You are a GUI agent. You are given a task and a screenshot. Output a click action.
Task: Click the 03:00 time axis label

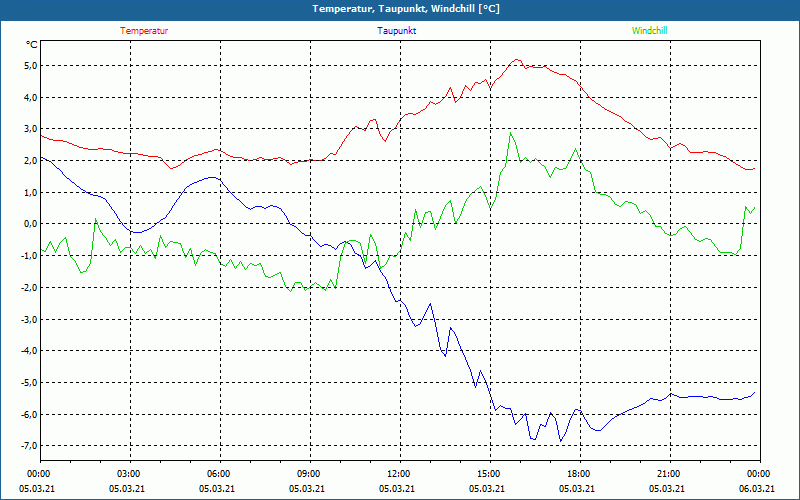(x=127, y=474)
